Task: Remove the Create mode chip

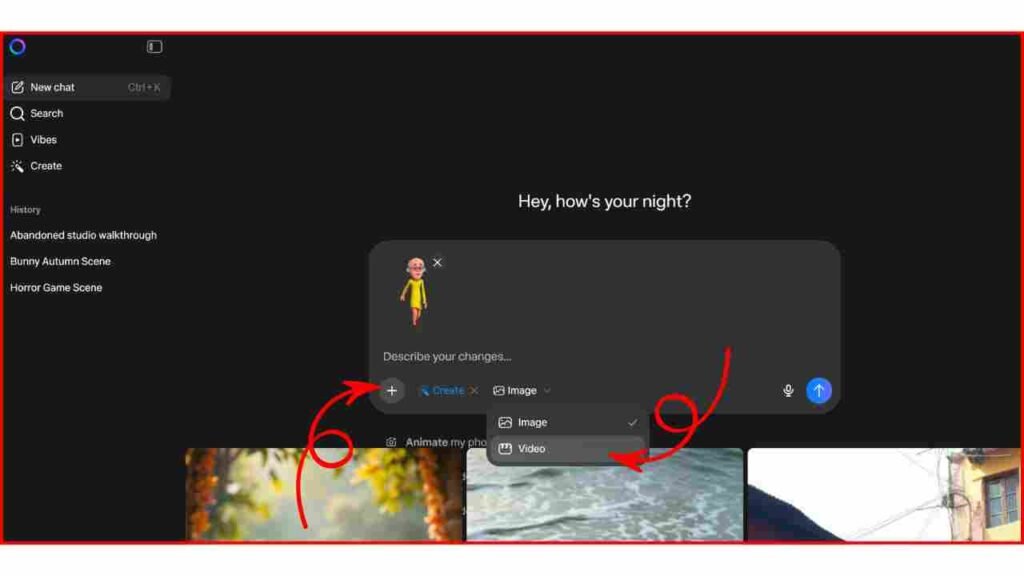Action: point(474,391)
